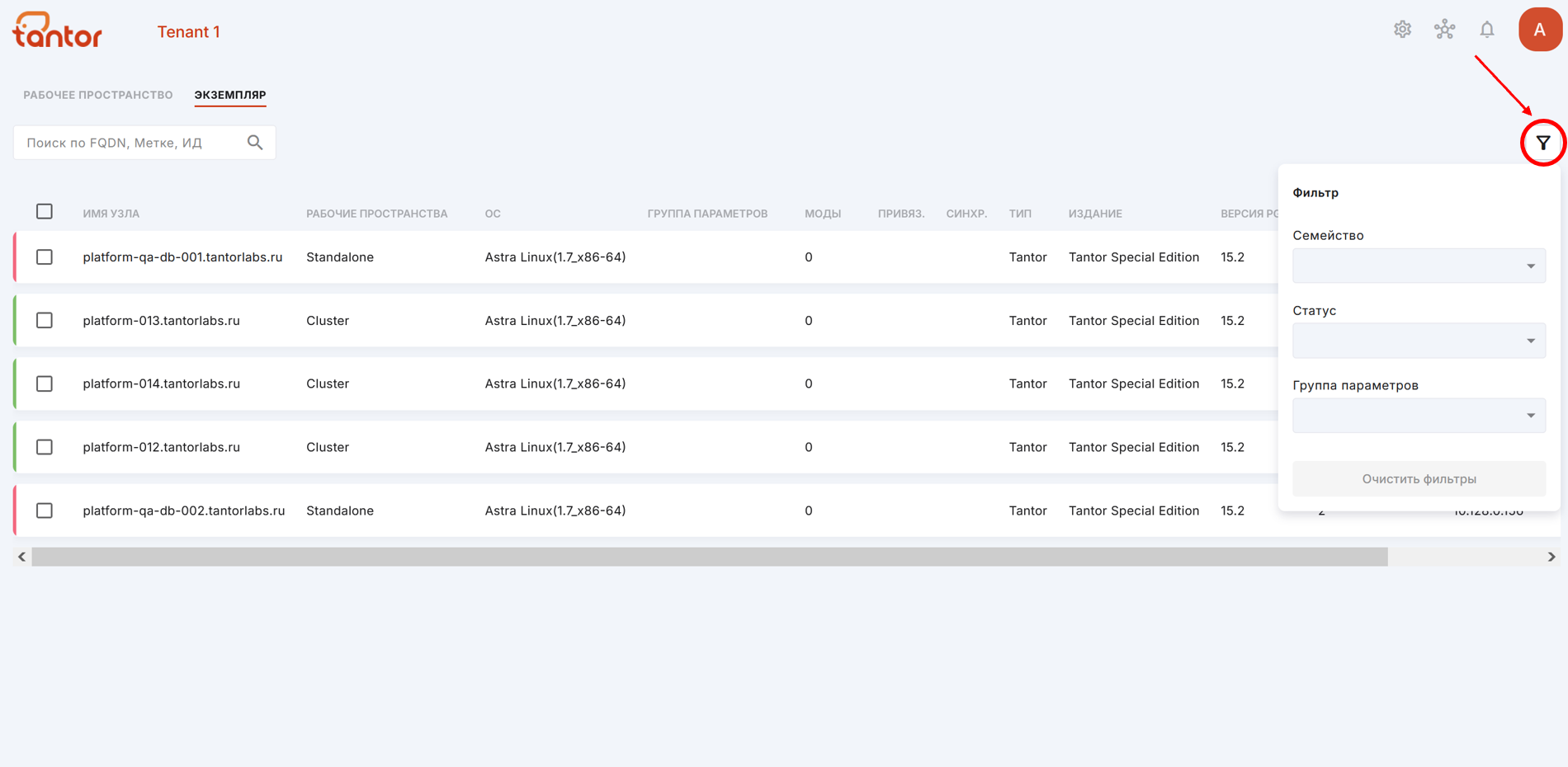
Task: Check platform-012.tantorlabs.ru row checkbox
Action: 45,447
